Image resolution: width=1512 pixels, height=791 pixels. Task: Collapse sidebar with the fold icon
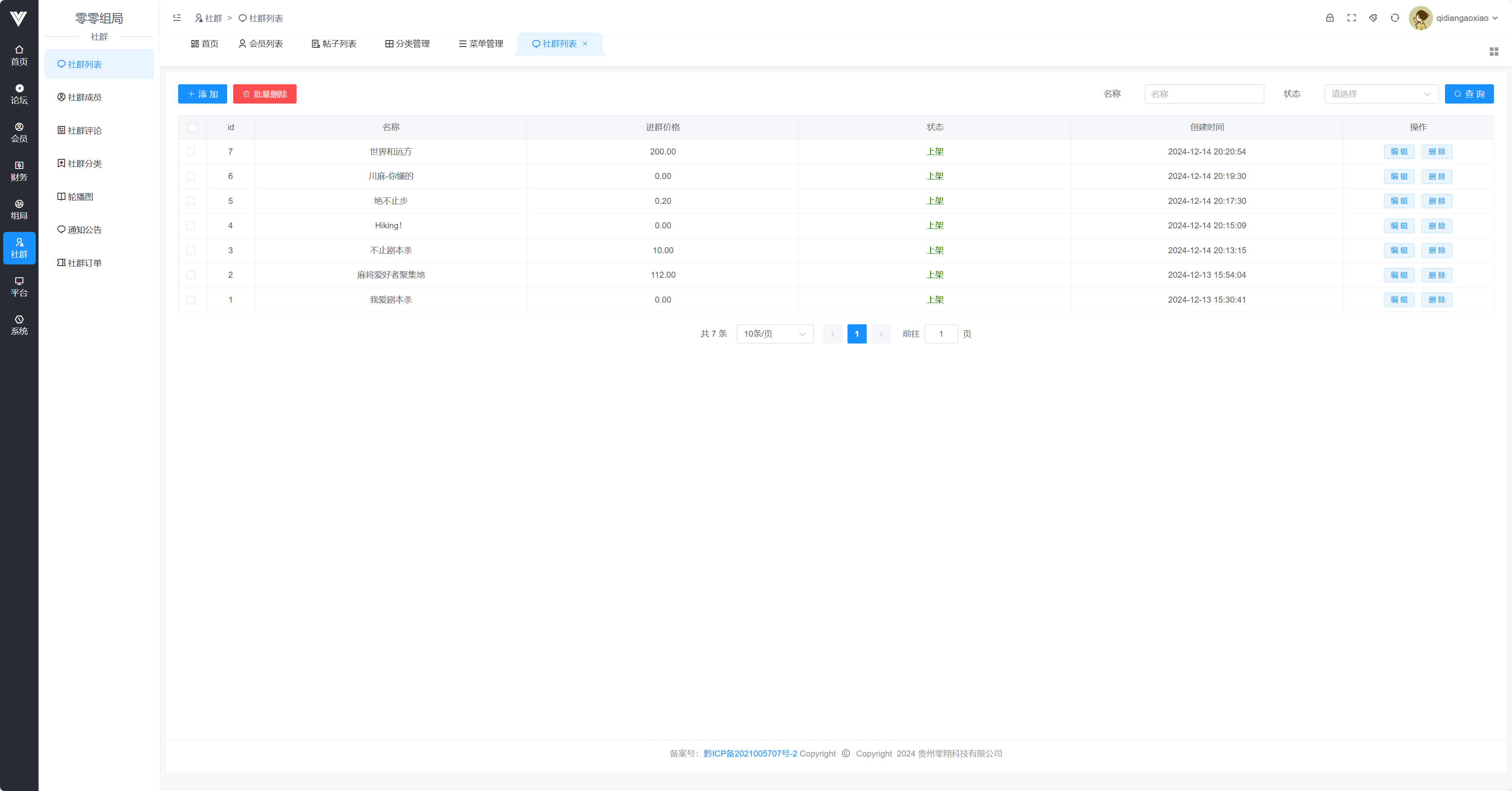tap(177, 18)
